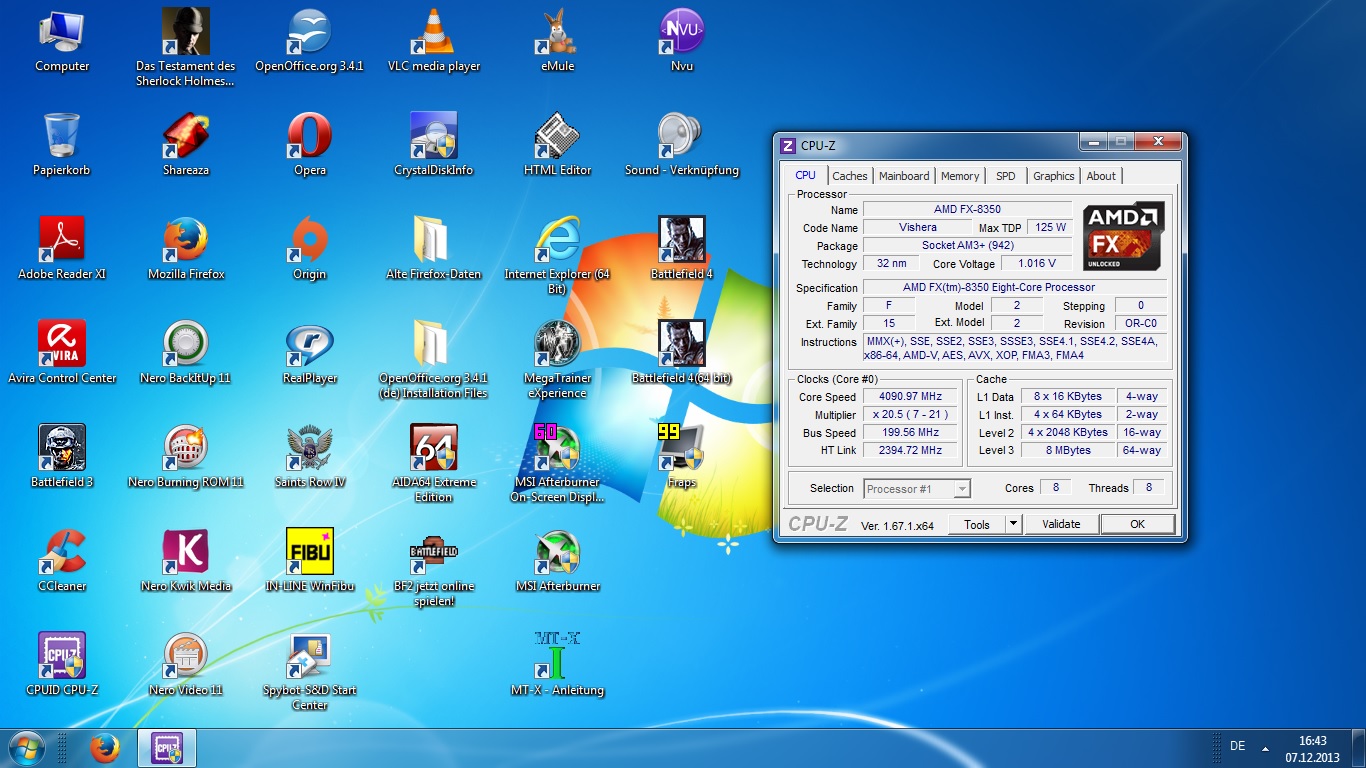Select the Avira Control Center icon

[62, 345]
